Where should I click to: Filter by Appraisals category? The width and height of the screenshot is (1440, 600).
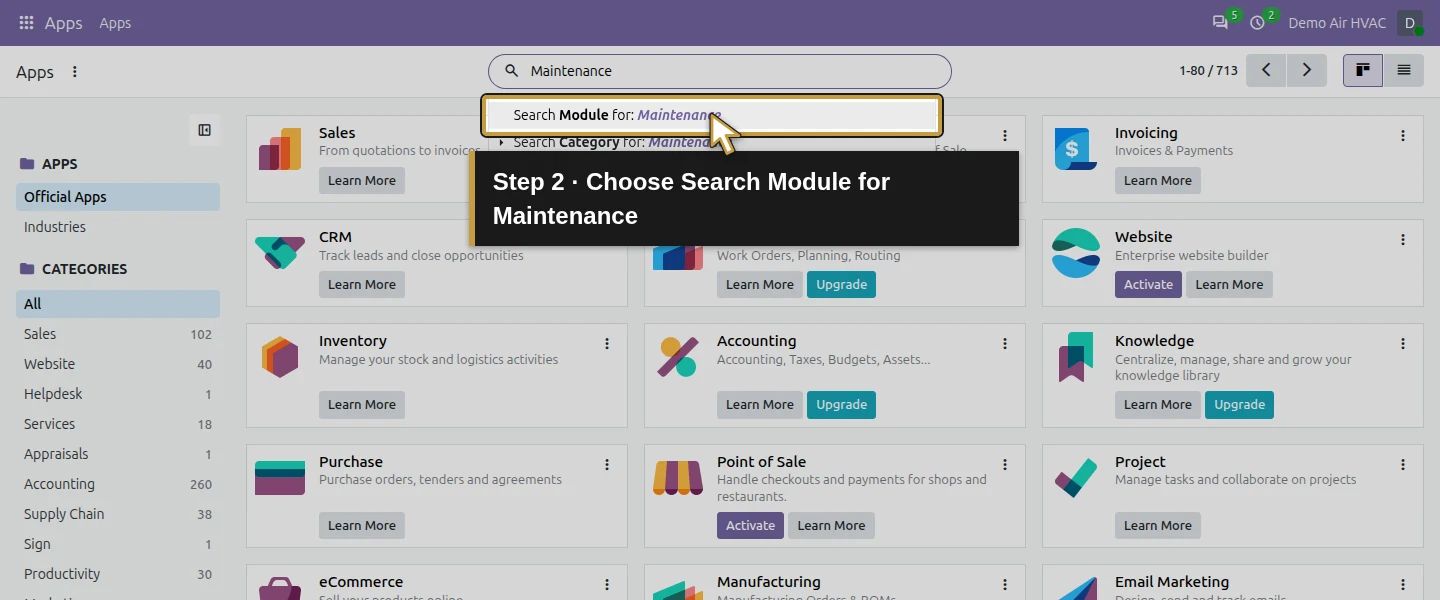[x=118, y=454]
